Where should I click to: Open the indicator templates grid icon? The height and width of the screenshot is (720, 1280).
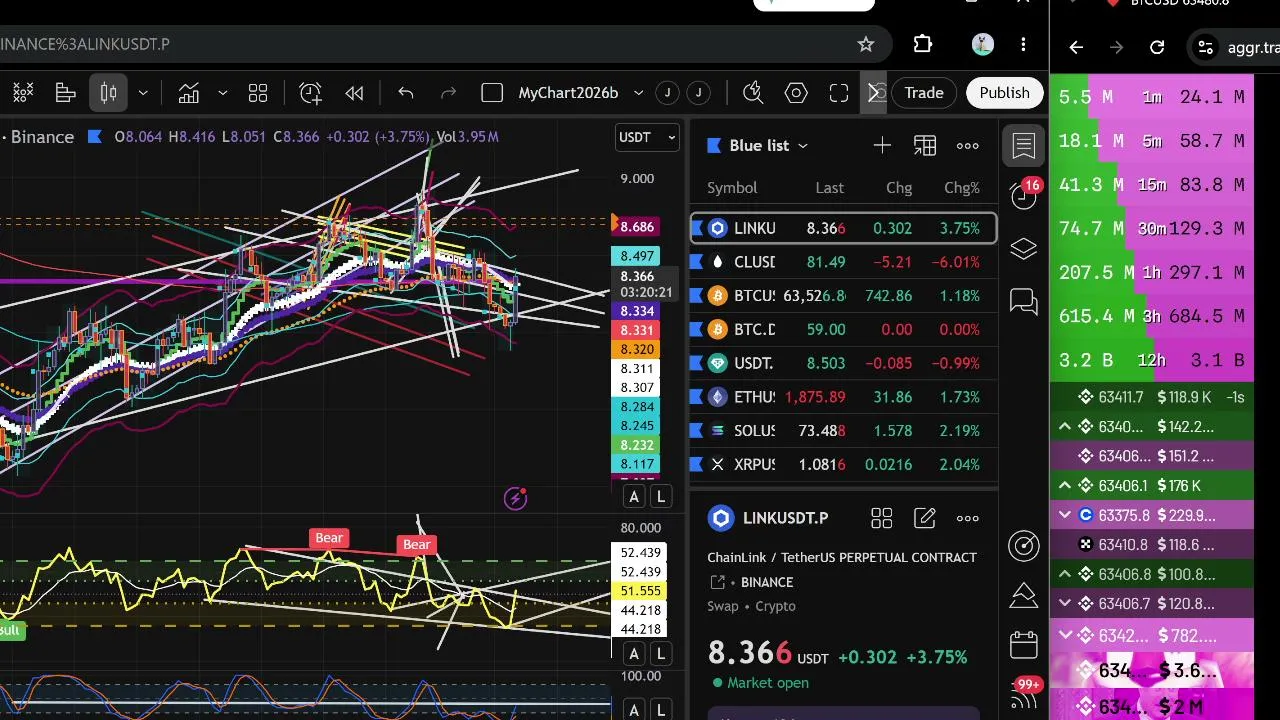[258, 93]
